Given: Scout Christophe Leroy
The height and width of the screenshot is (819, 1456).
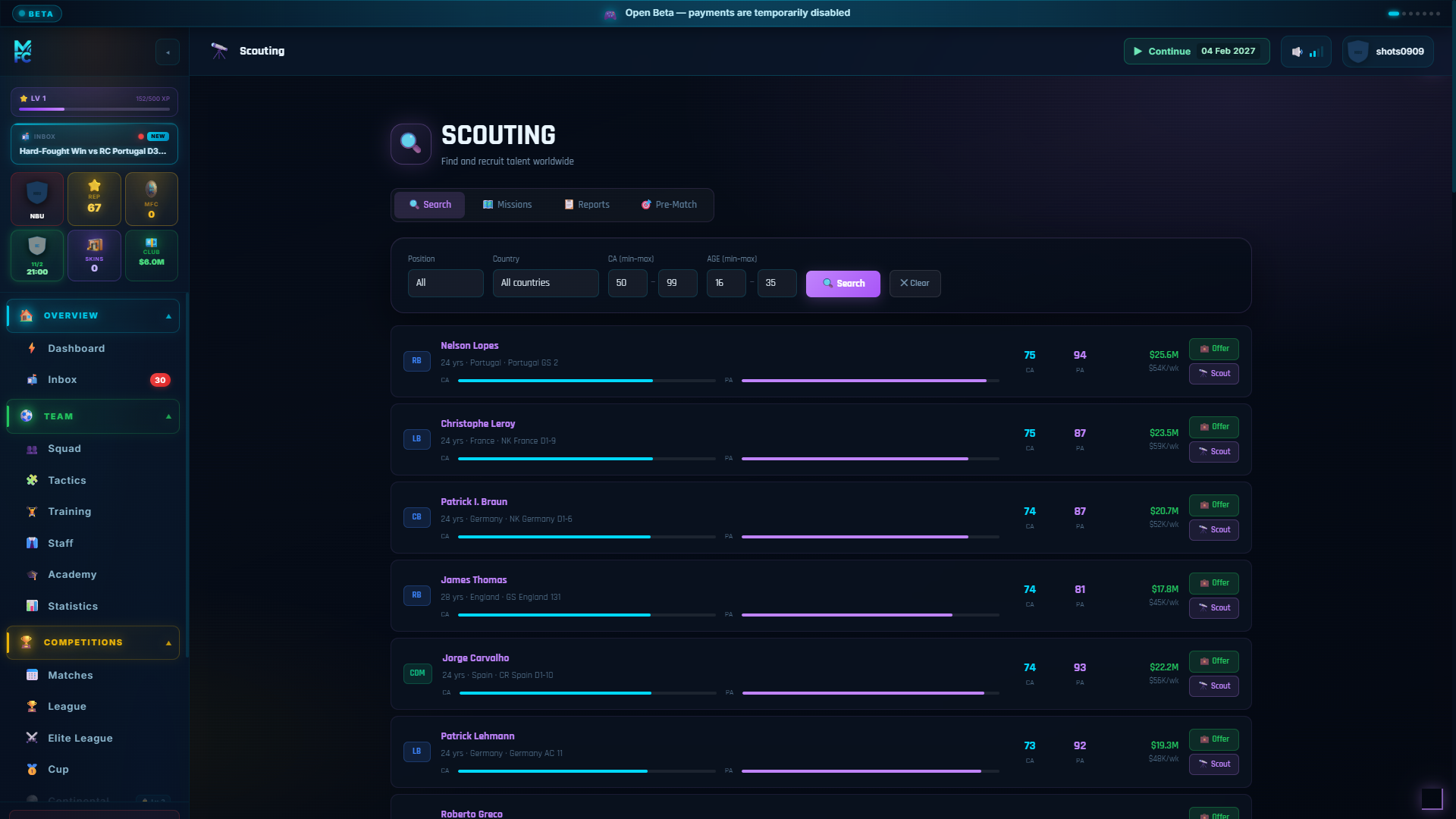Looking at the screenshot, I should [x=1214, y=452].
